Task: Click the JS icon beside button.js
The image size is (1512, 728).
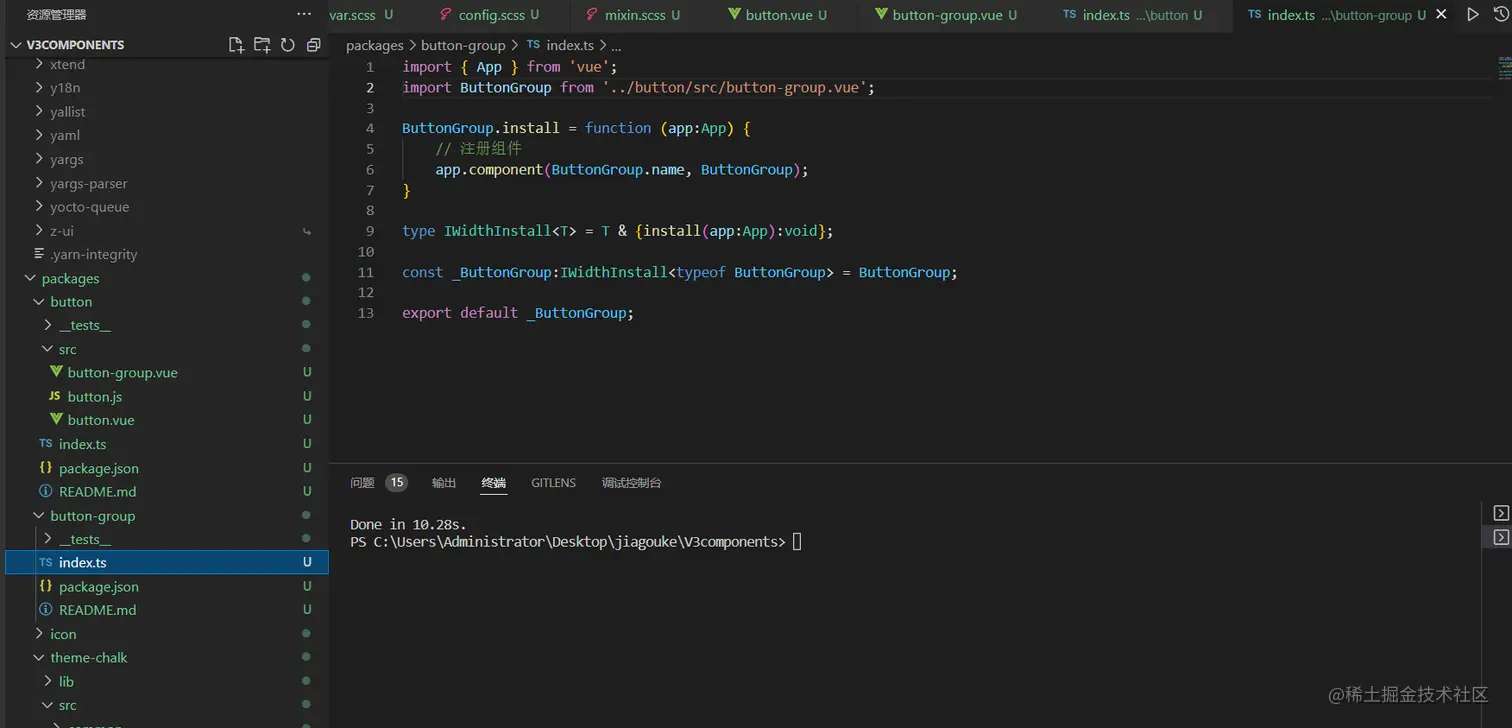Action: click(x=55, y=396)
